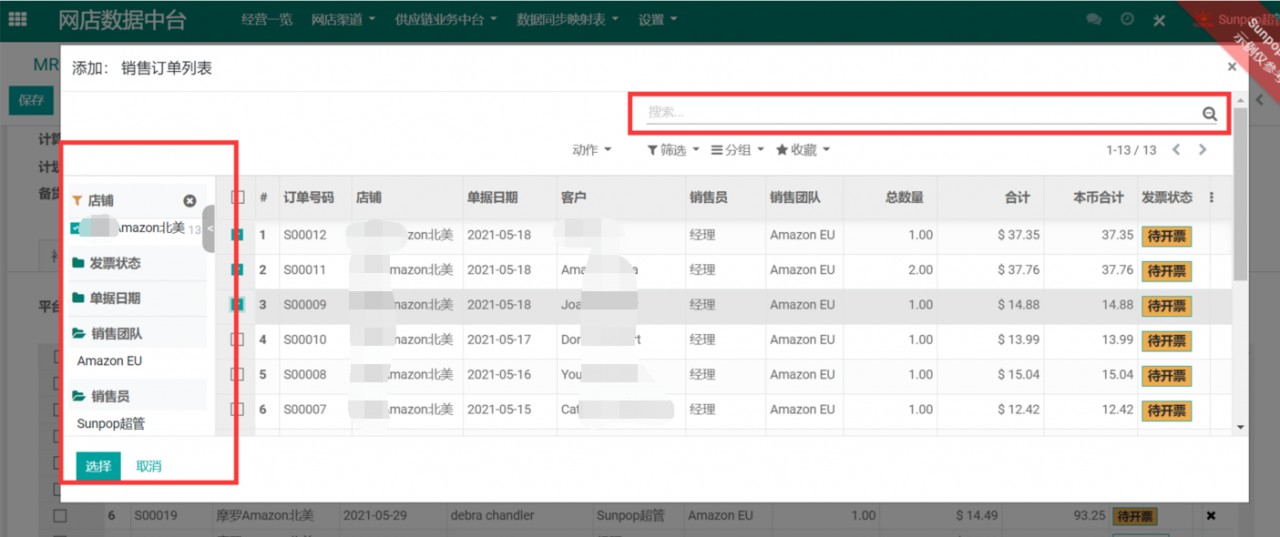Click the table scrollbar down arrow
Image resolution: width=1280 pixels, height=537 pixels.
[x=1240, y=427]
